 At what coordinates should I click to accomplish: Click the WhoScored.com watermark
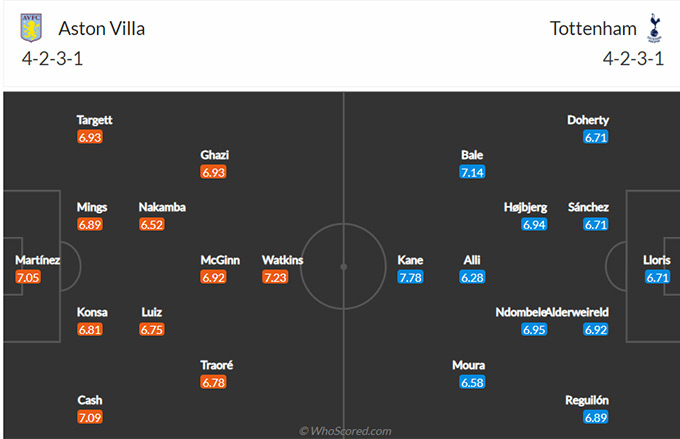click(x=345, y=431)
